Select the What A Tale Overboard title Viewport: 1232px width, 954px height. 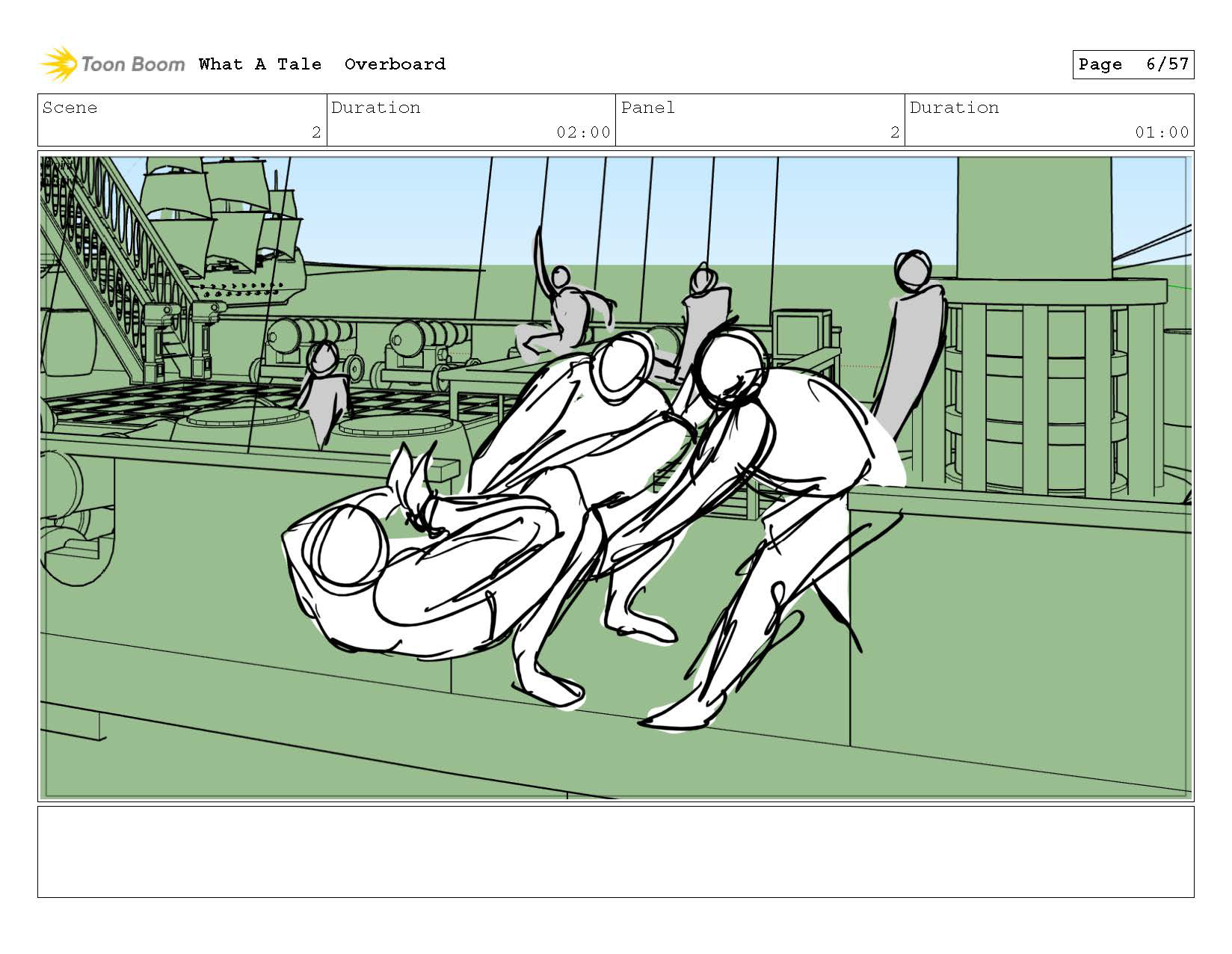tap(322, 64)
